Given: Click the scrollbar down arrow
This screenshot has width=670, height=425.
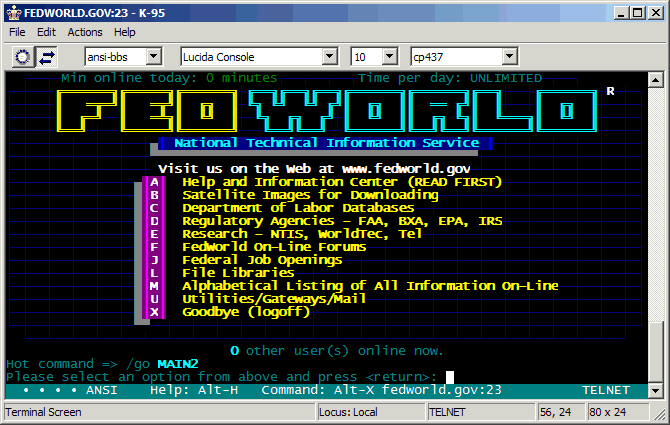Looking at the screenshot, I should (x=655, y=390).
